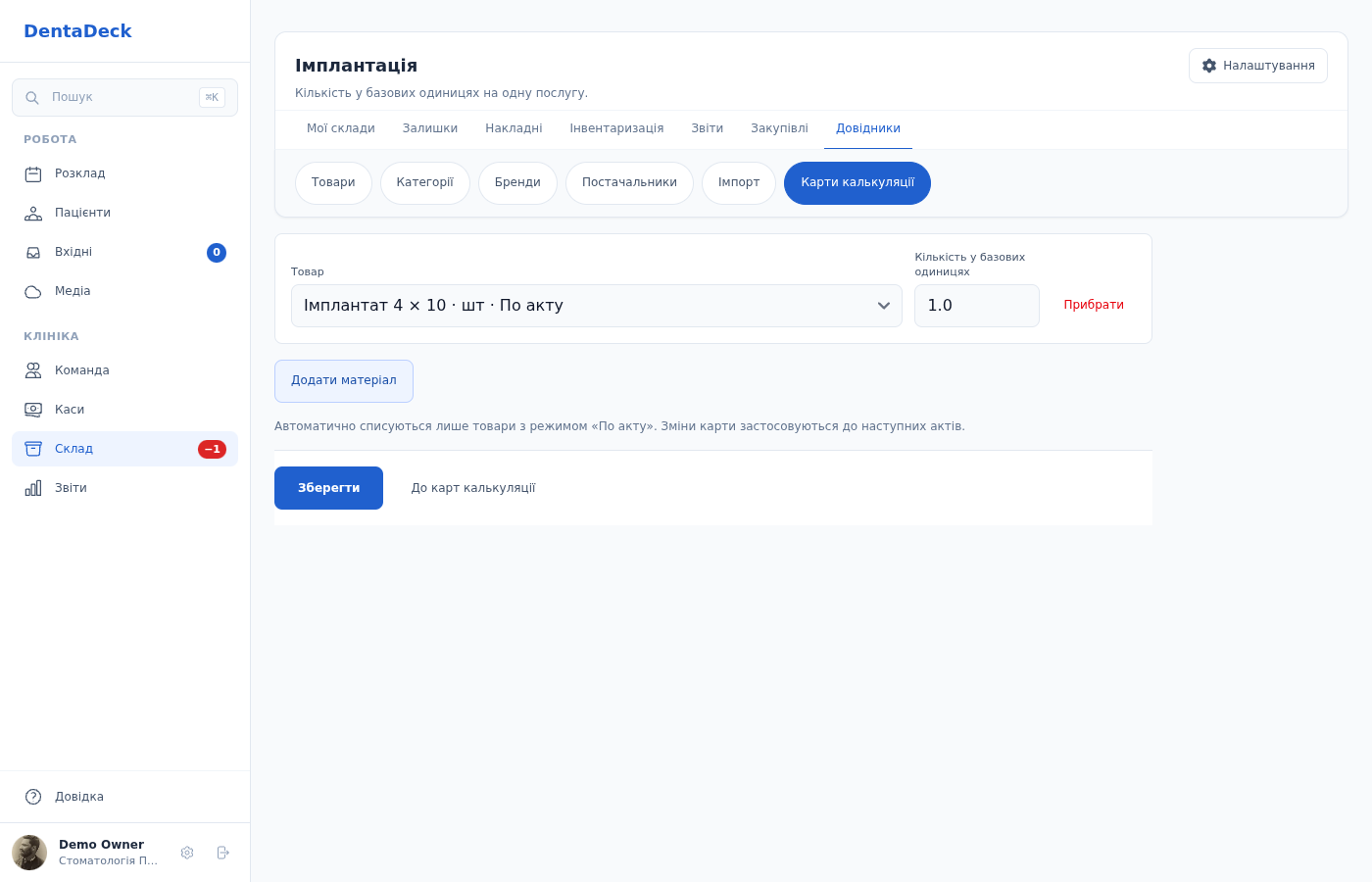The width and height of the screenshot is (1372, 882).
Task: Click the Пошук search field
Action: pyautogui.click(x=124, y=98)
